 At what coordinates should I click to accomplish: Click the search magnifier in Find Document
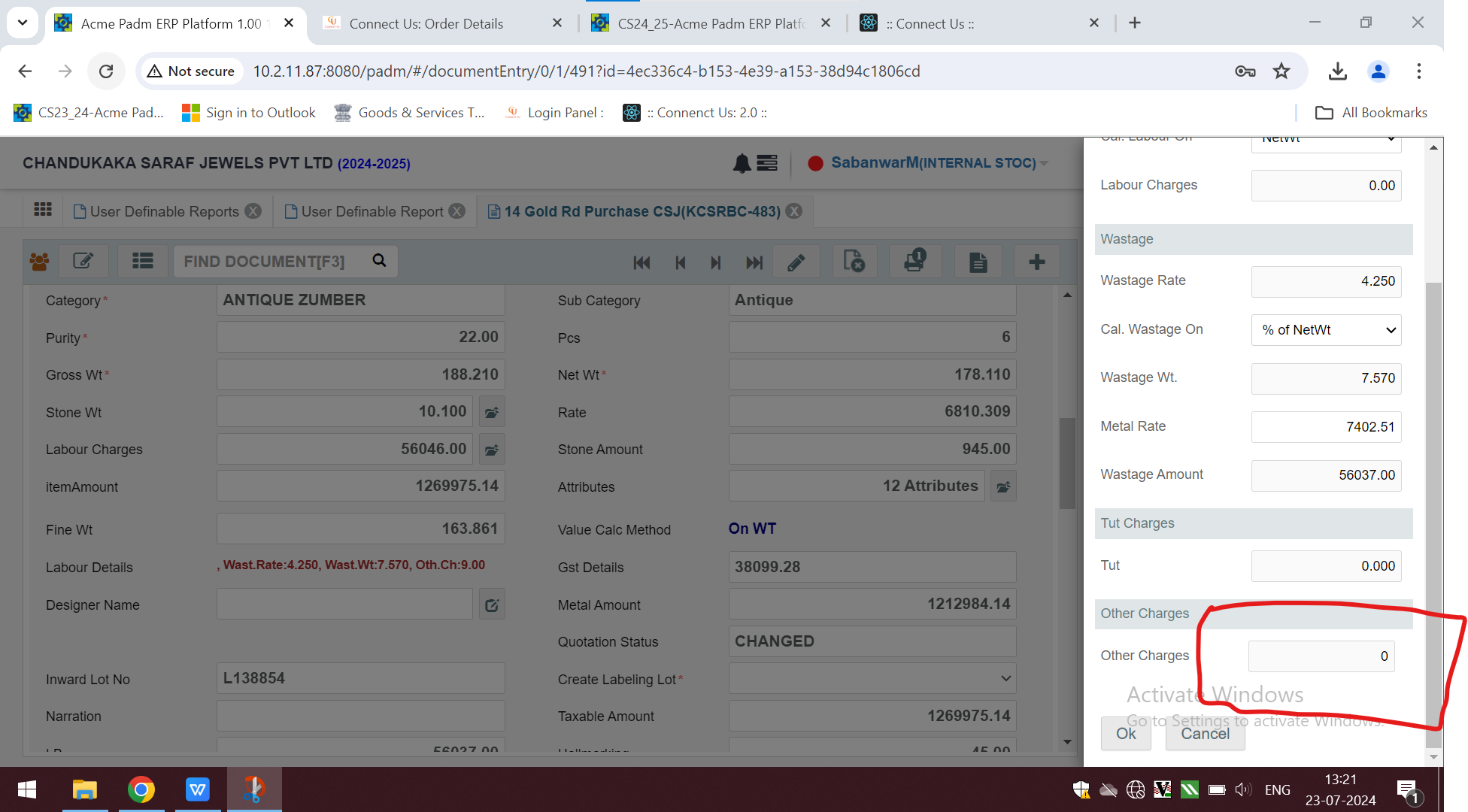click(x=380, y=261)
